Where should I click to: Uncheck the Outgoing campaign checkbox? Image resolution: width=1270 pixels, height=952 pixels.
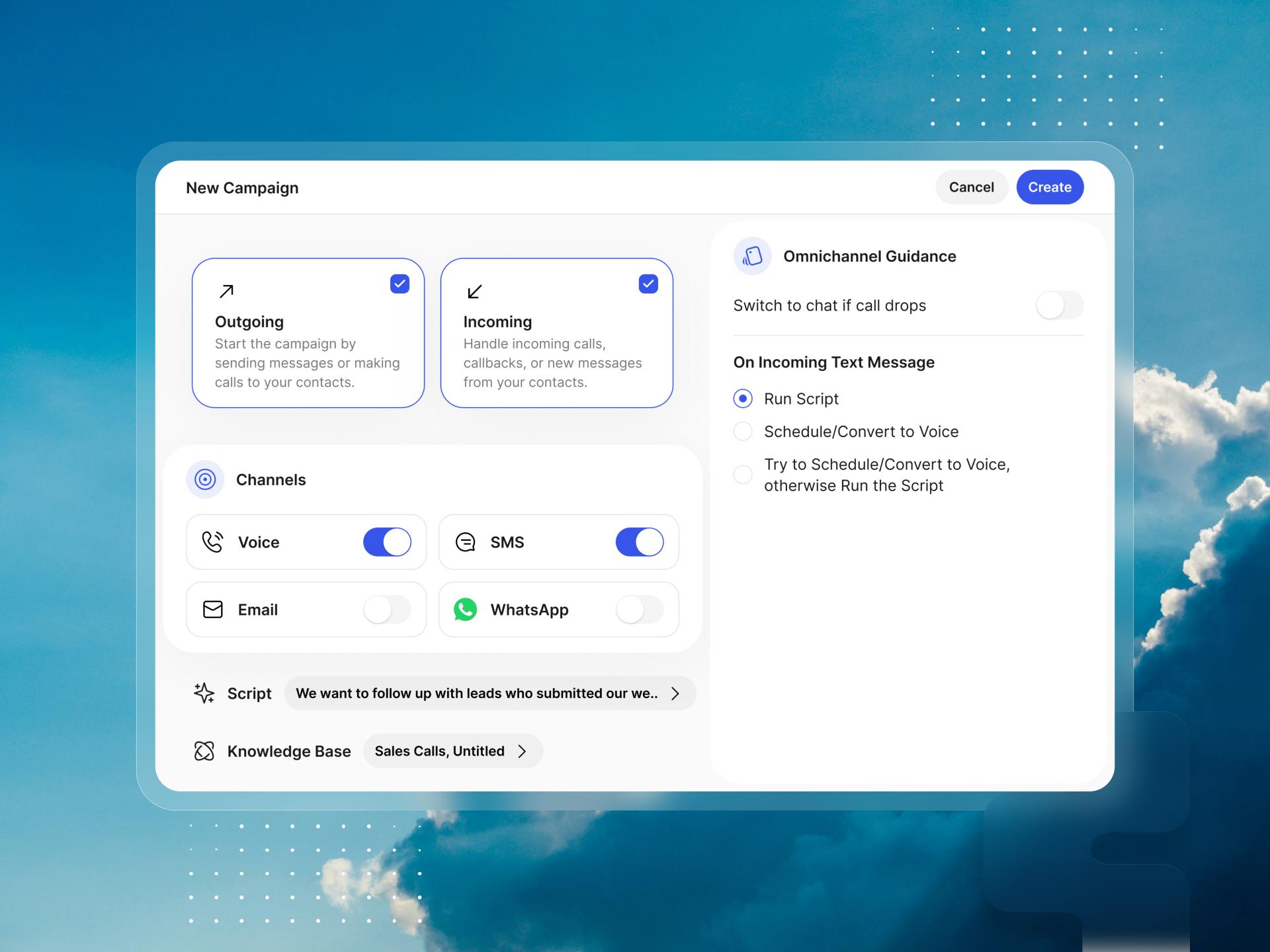point(400,284)
